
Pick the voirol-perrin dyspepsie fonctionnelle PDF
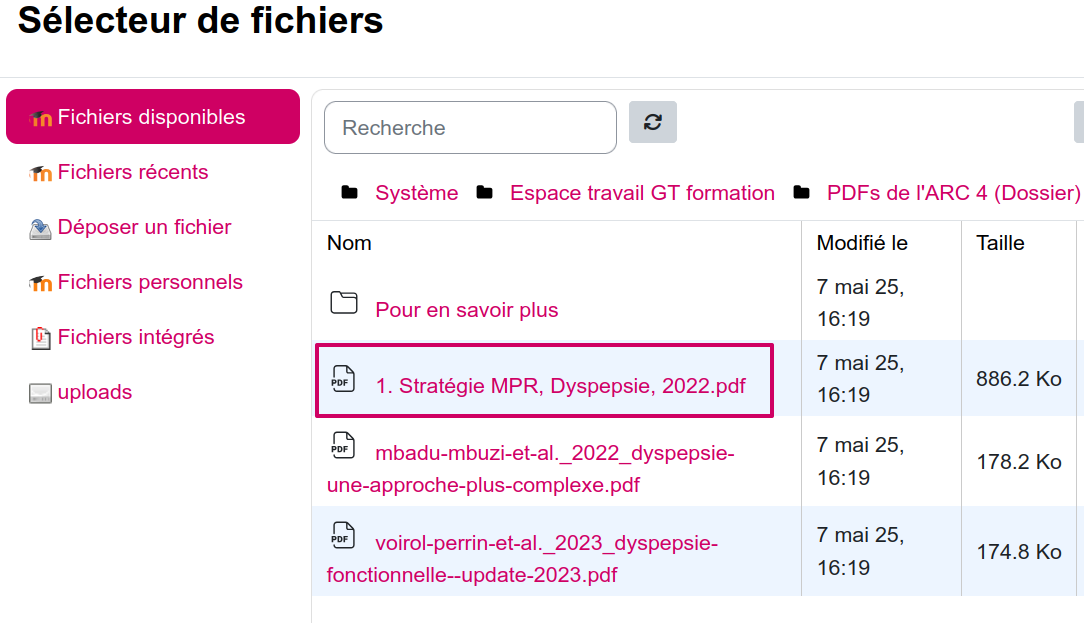click(523, 559)
